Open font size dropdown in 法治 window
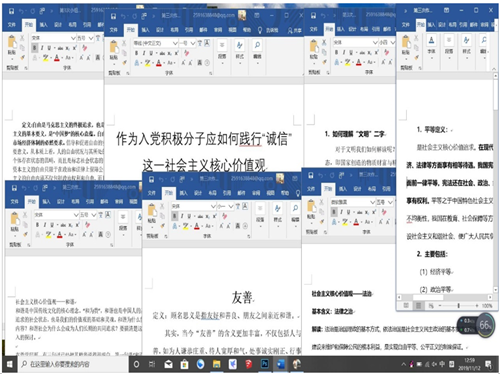 pyautogui.click(x=390, y=202)
